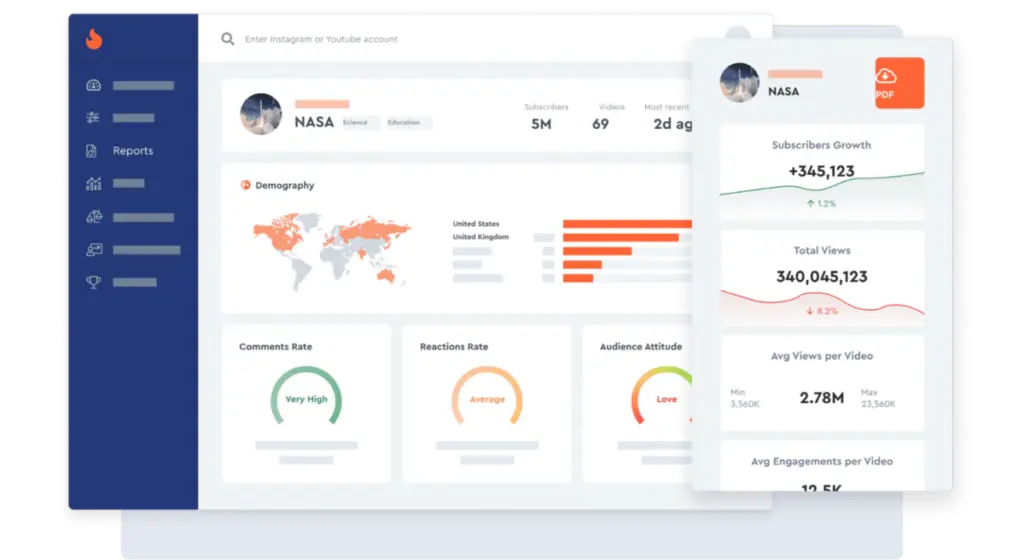Open the Reports document icon

pos(91,151)
